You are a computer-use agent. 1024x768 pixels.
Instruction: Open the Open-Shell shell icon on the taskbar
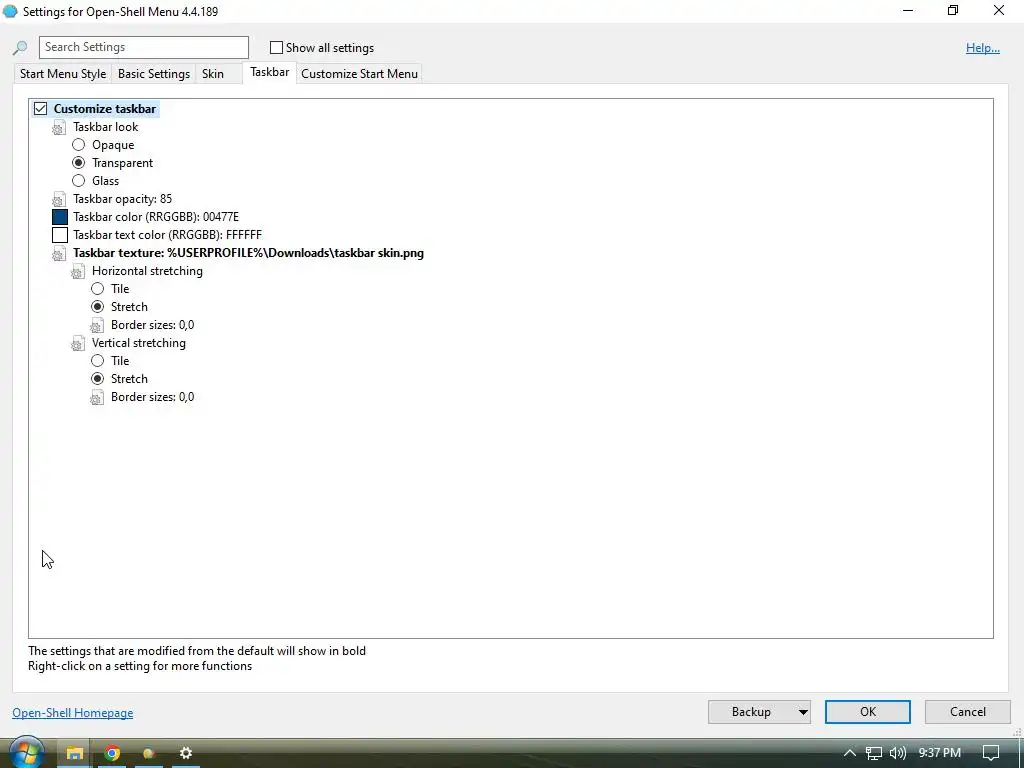point(149,753)
